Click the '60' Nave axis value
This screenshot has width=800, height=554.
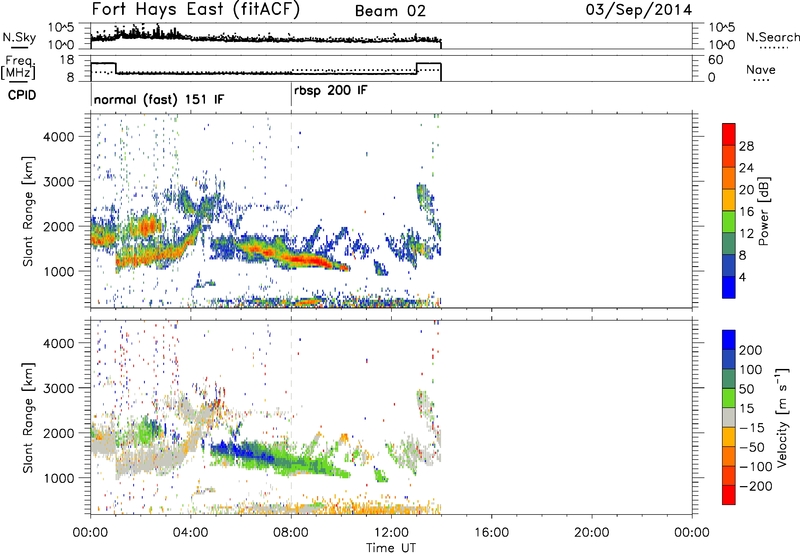[715, 60]
